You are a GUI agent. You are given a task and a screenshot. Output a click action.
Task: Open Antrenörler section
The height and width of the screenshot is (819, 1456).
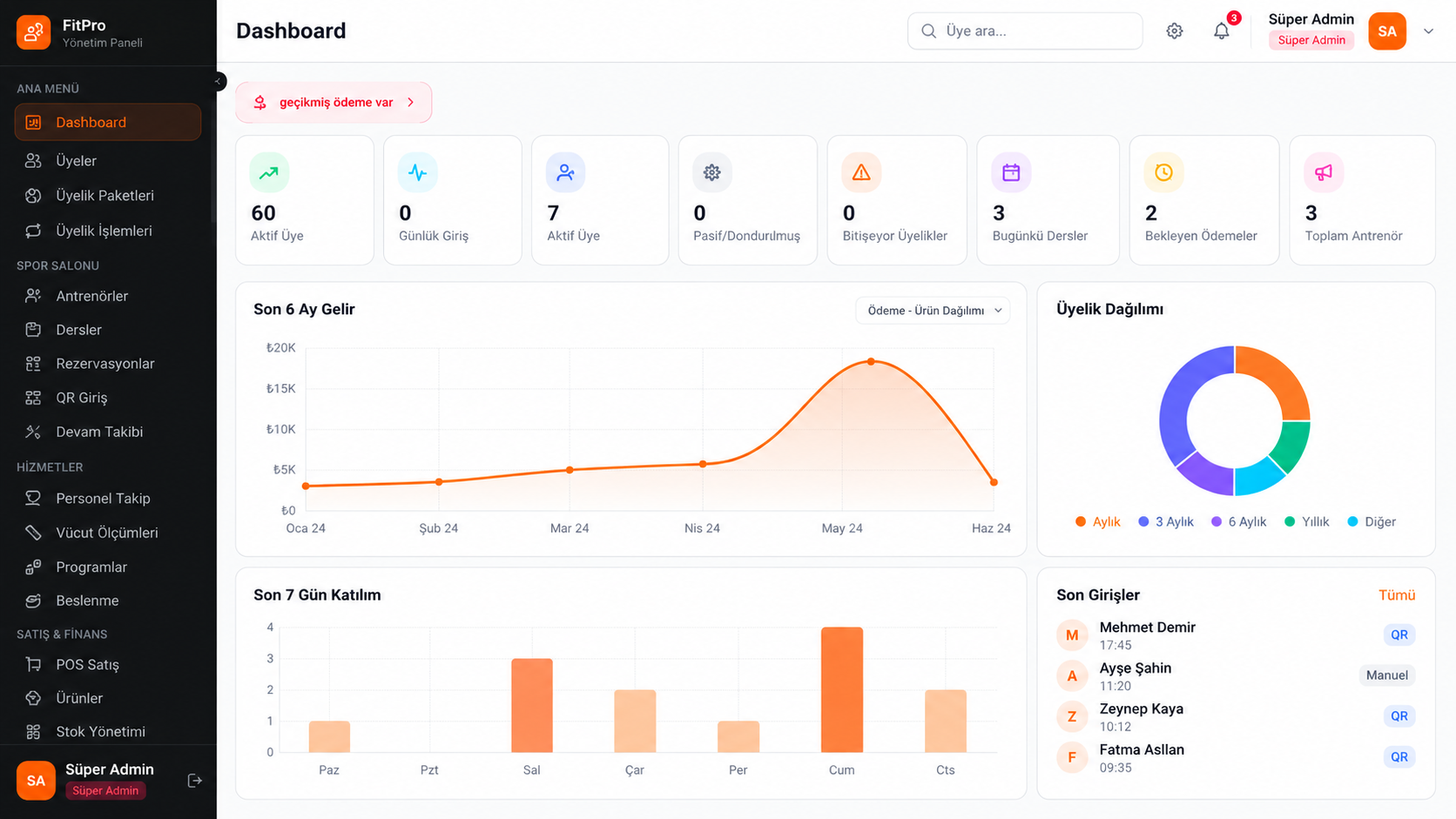(x=108, y=296)
